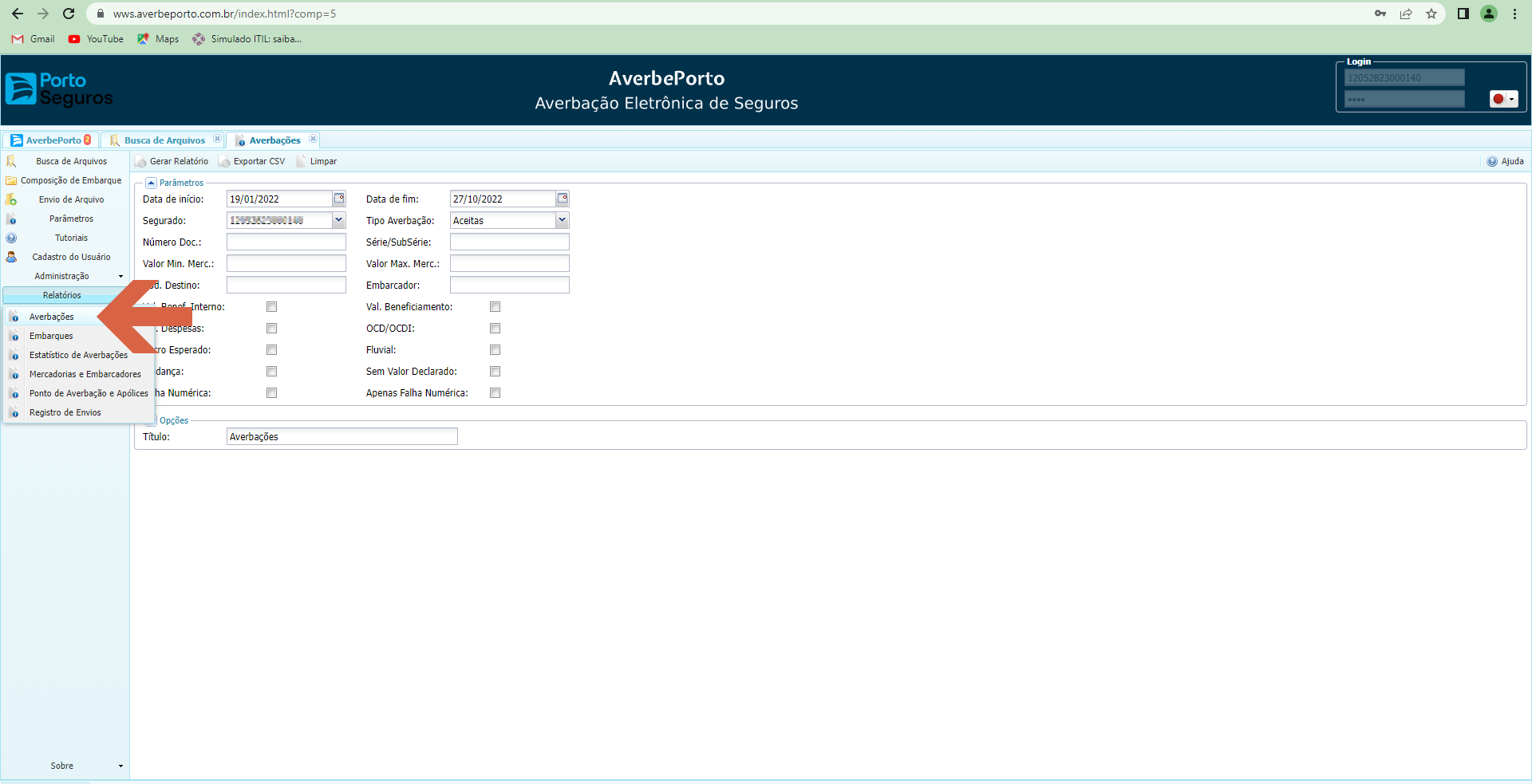Open calendar picker for Data de início
Viewport: 1532px width, 784px height.
click(x=339, y=199)
